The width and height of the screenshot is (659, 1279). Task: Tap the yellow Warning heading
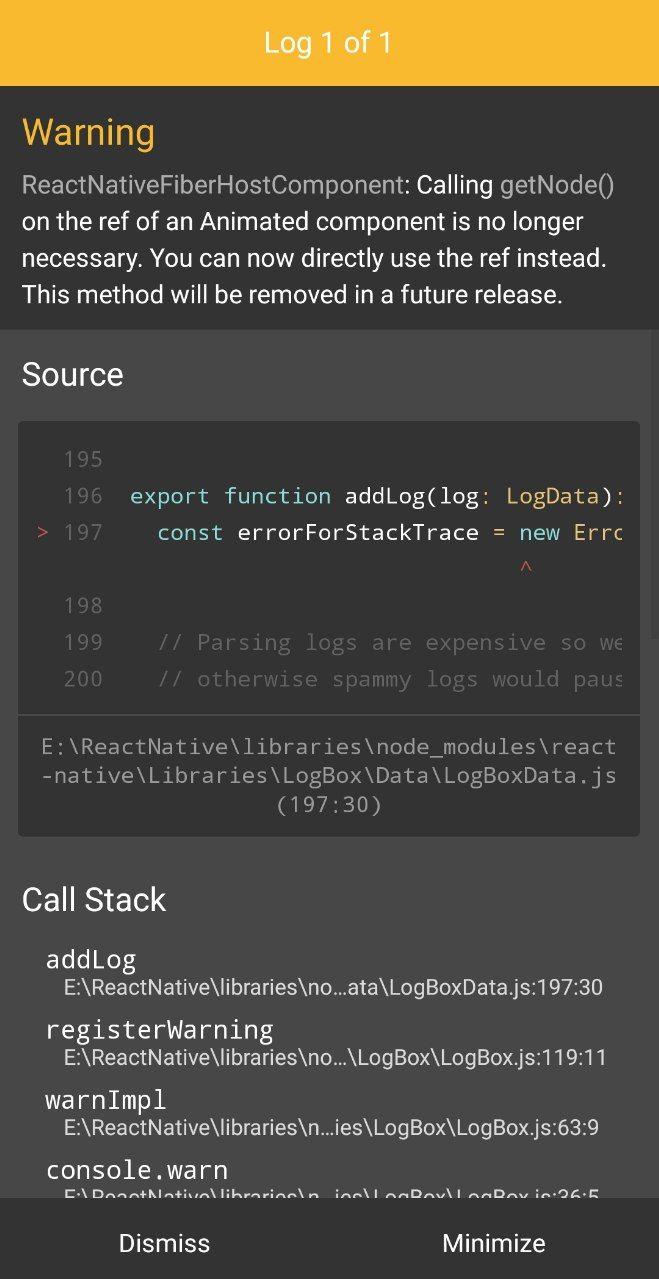pyautogui.click(x=88, y=131)
